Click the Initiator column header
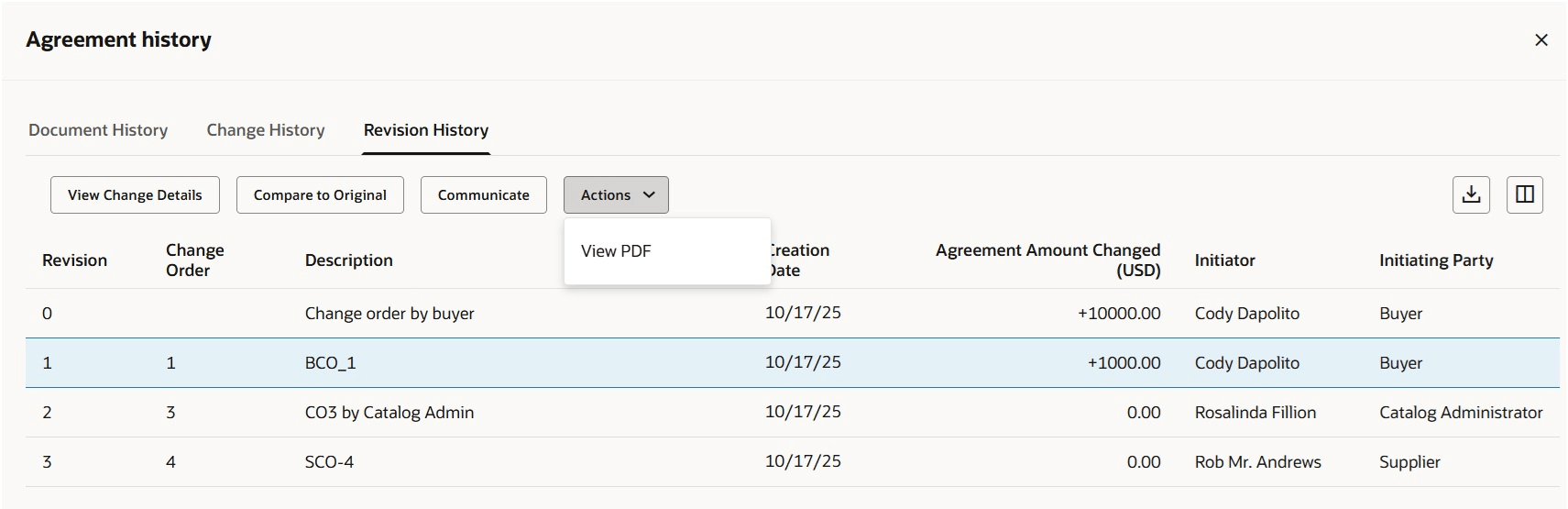The image size is (1568, 509). point(1224,260)
